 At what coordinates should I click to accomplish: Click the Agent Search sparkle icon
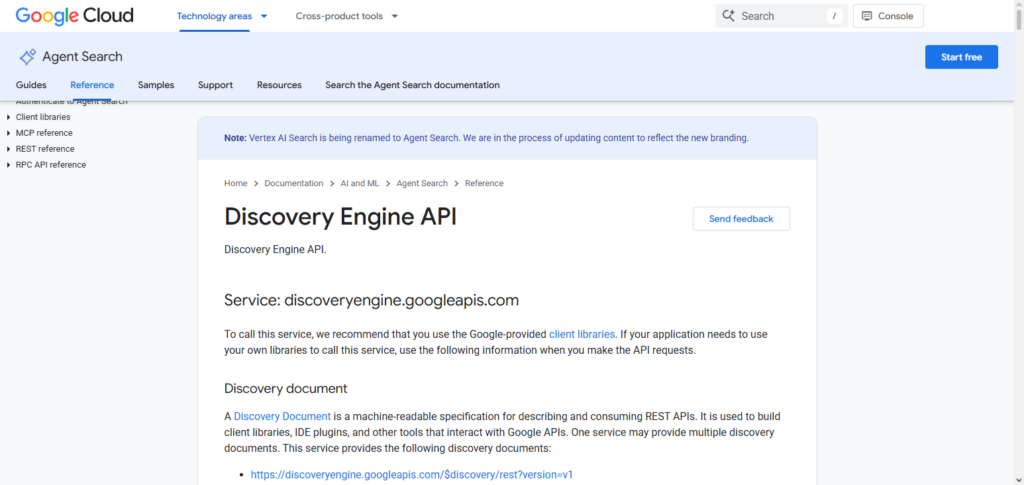tap(27, 57)
